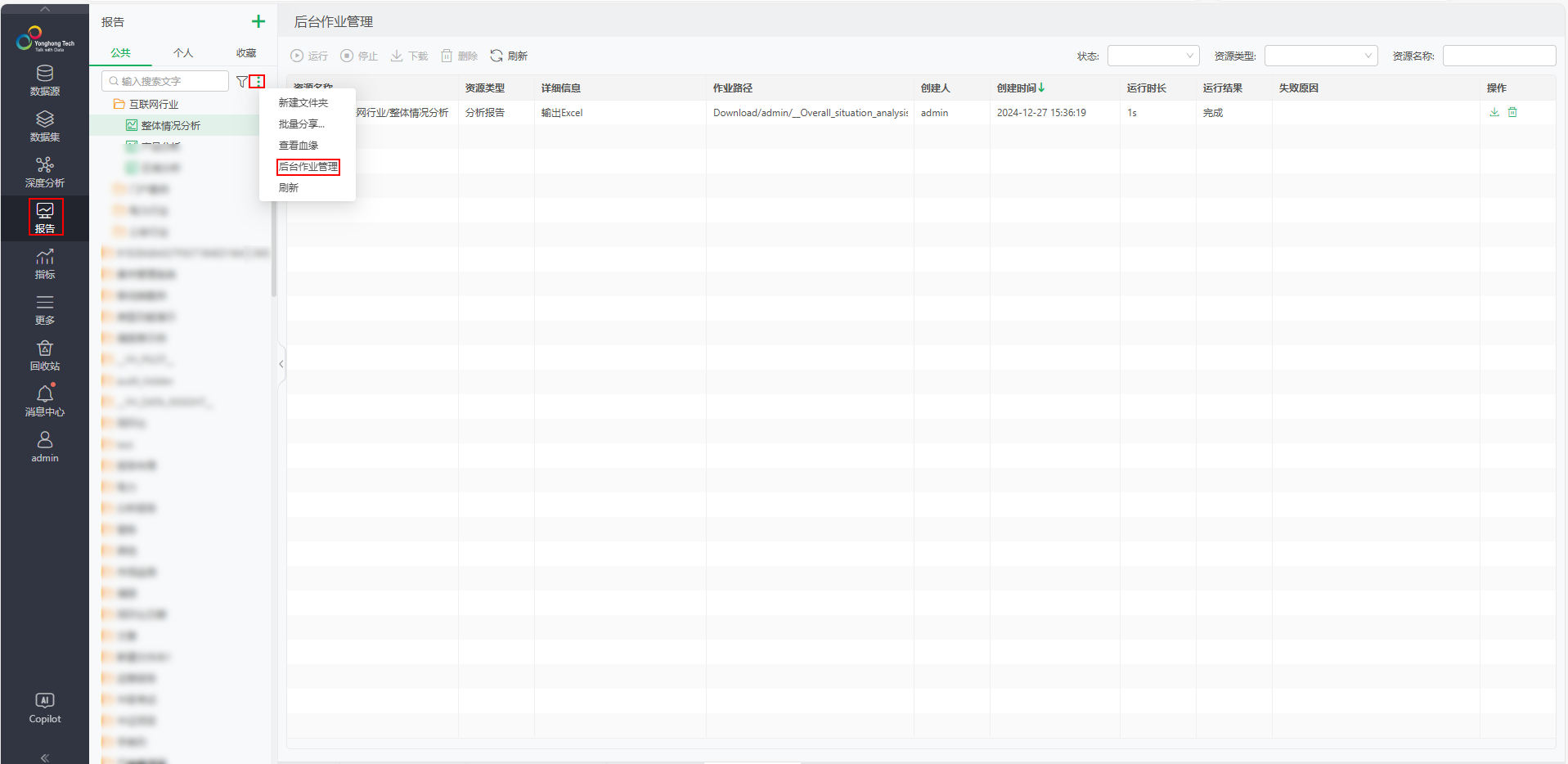This screenshot has height=764, width=1568.
Task: Click the filter funnel icon
Action: (242, 81)
